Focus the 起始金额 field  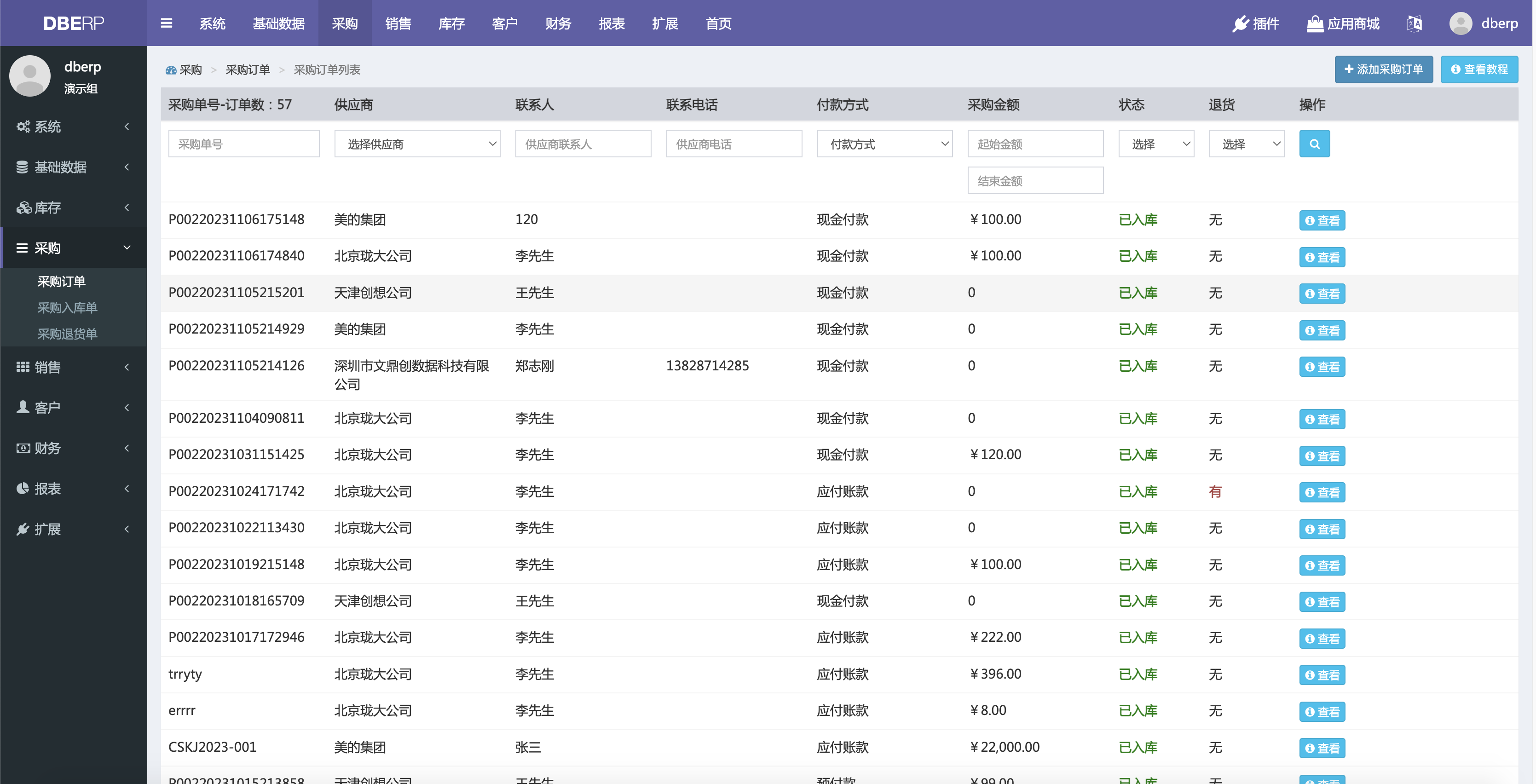pyautogui.click(x=1035, y=144)
